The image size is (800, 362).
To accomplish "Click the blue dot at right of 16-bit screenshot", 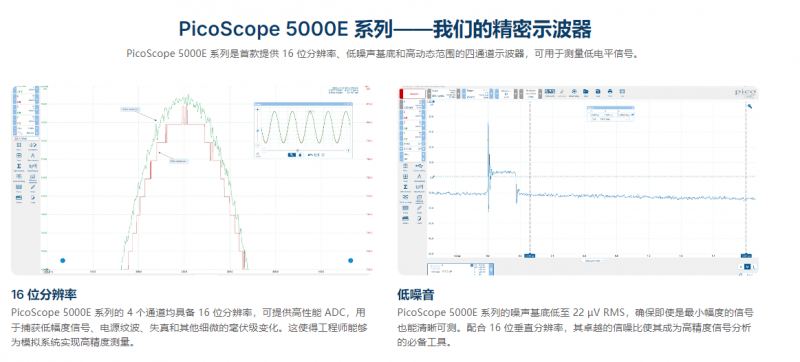I will coord(351,261).
